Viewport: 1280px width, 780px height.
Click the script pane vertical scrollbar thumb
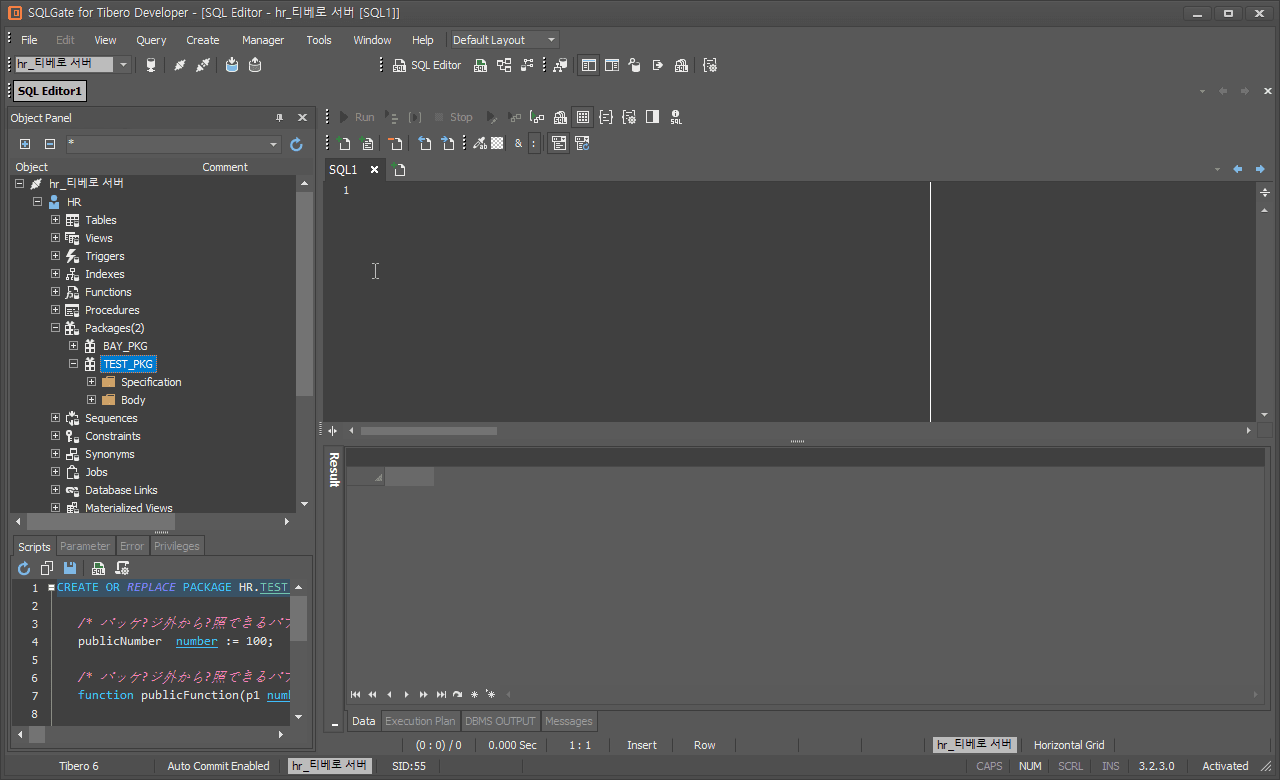[x=299, y=618]
